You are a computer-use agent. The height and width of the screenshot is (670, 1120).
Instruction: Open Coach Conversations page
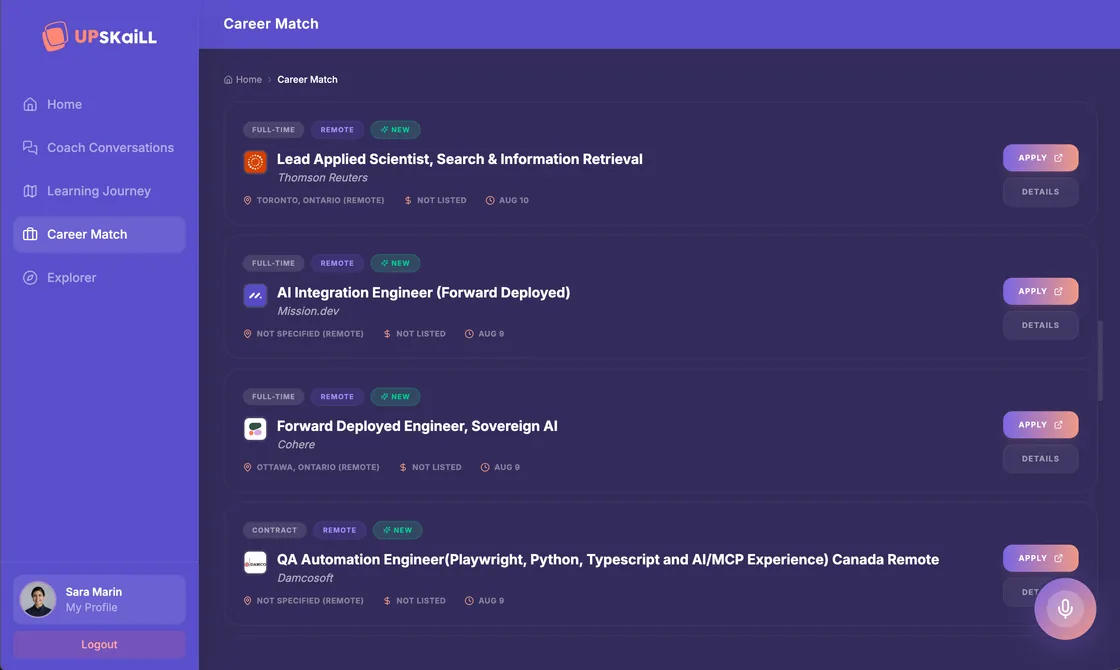(x=99, y=147)
